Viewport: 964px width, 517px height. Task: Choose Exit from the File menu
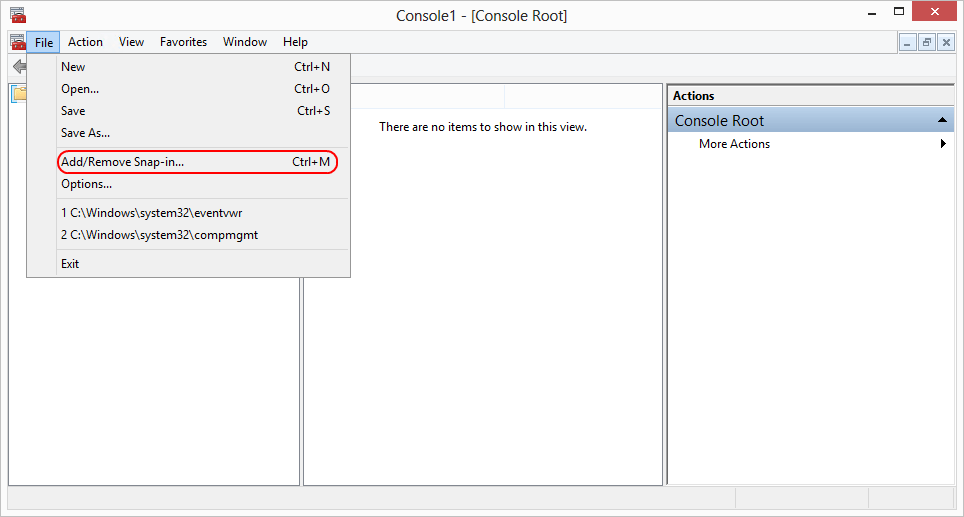pos(70,264)
